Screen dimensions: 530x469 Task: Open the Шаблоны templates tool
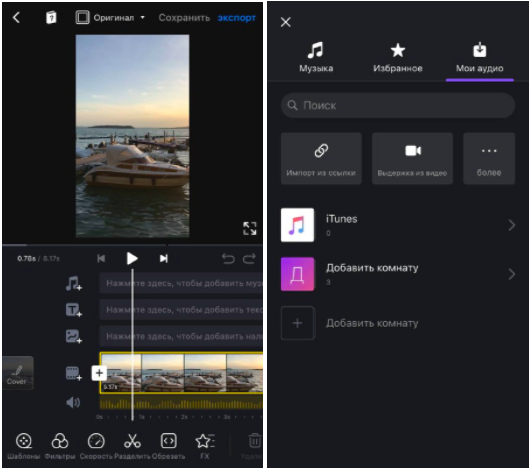tap(23, 446)
